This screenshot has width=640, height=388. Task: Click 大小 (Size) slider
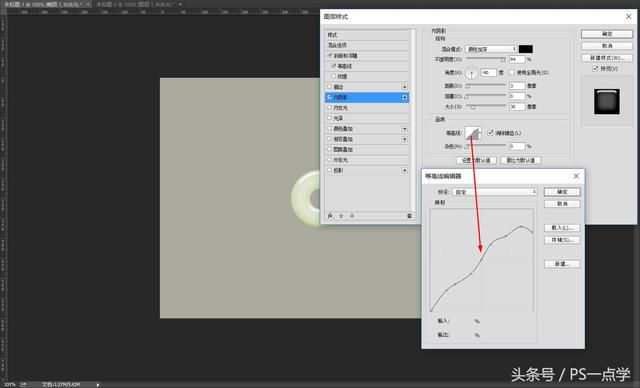point(486,106)
